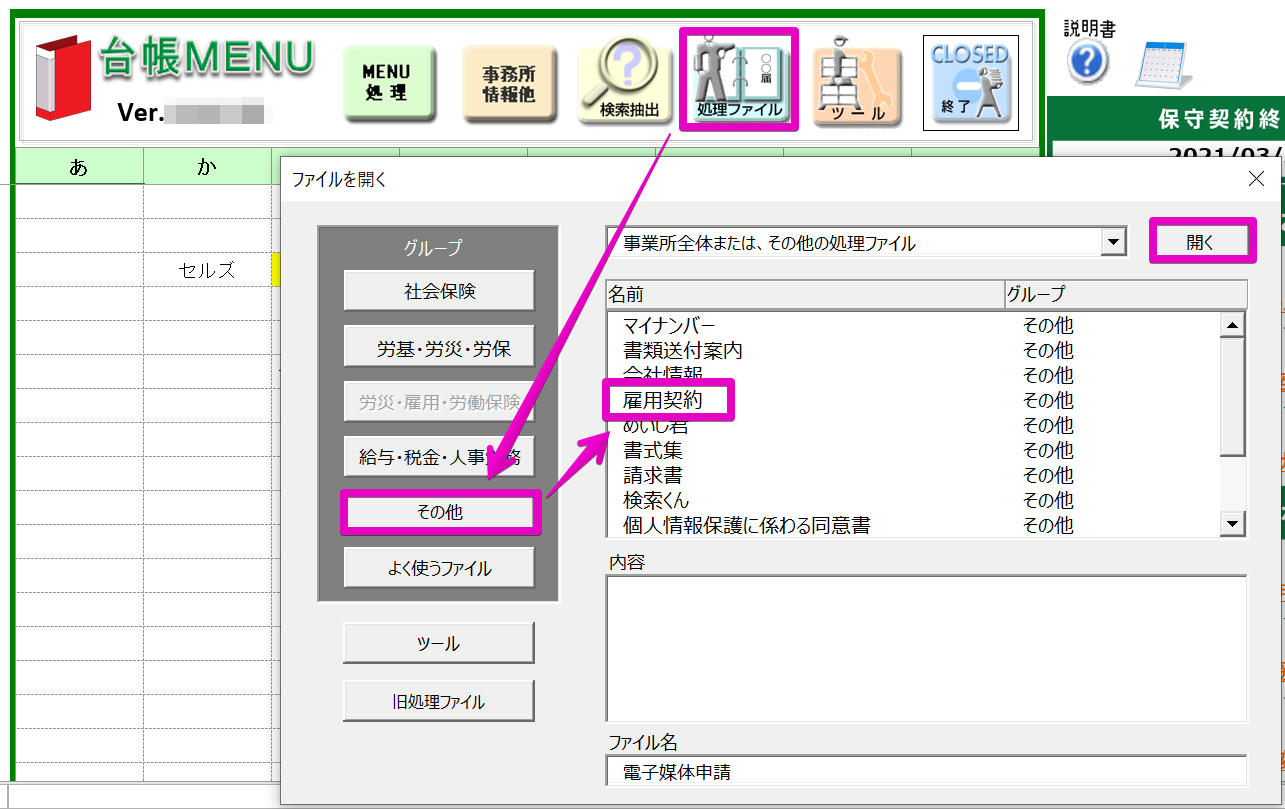Click the 内容 description text area
The width and height of the screenshot is (1285, 809).
click(x=926, y=648)
